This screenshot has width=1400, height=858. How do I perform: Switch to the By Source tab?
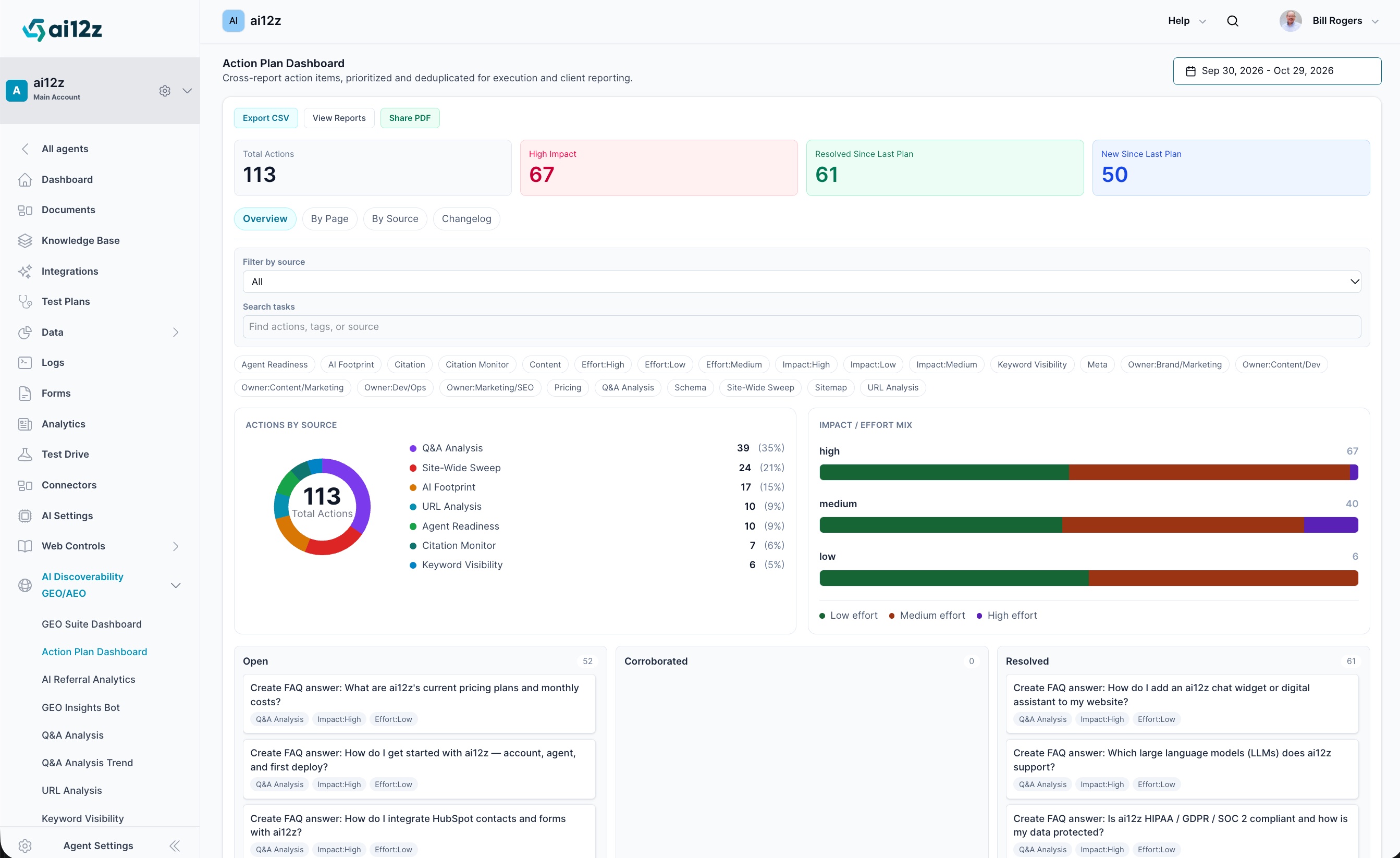[x=395, y=219]
